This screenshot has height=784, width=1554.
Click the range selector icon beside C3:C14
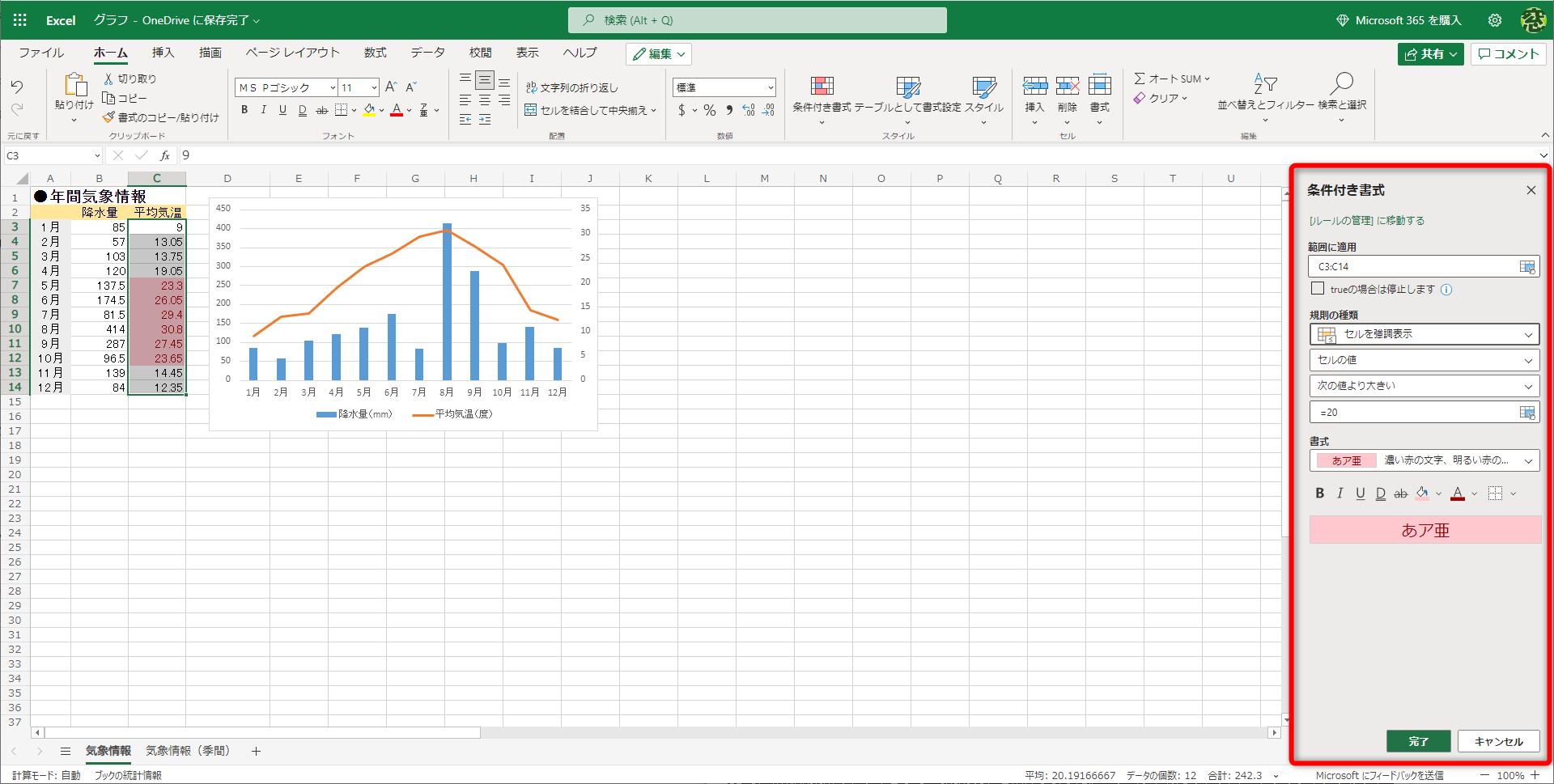pos(1527,267)
